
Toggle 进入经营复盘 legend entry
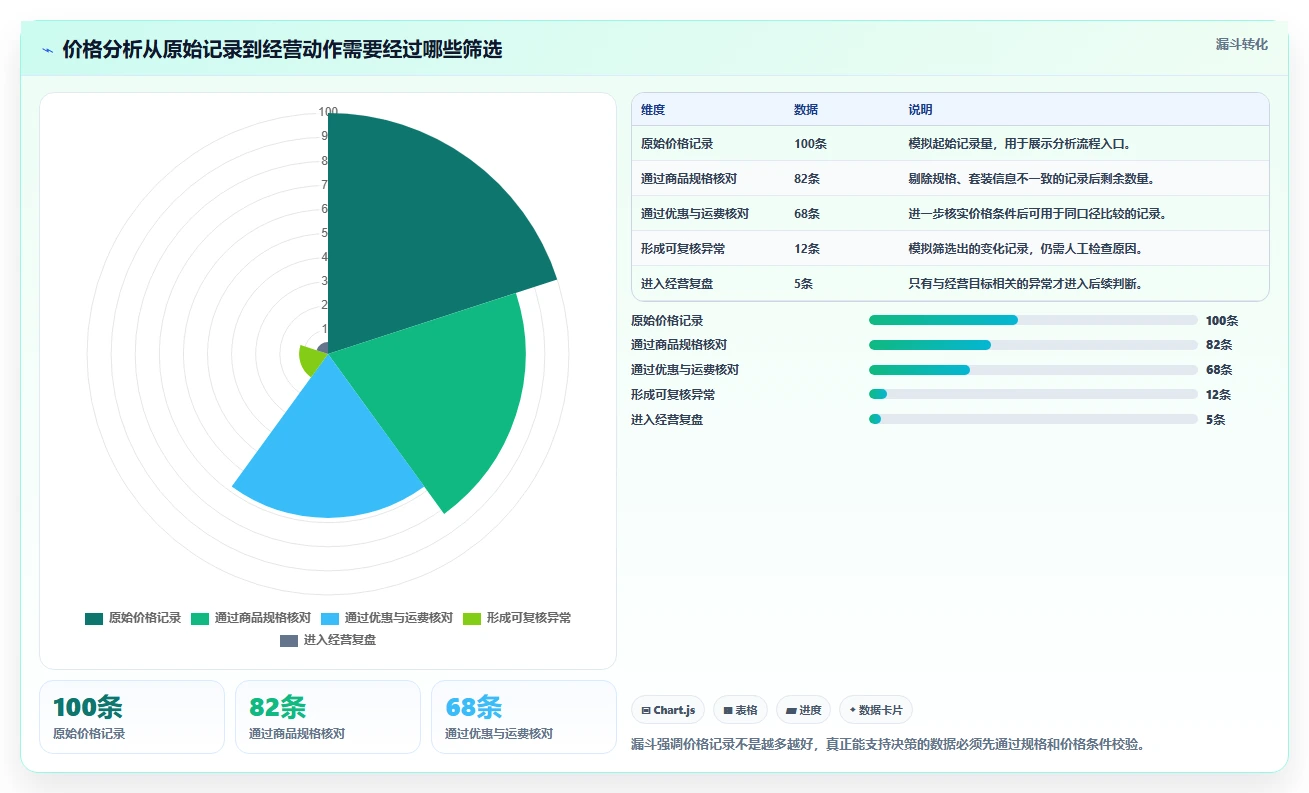click(x=328, y=640)
